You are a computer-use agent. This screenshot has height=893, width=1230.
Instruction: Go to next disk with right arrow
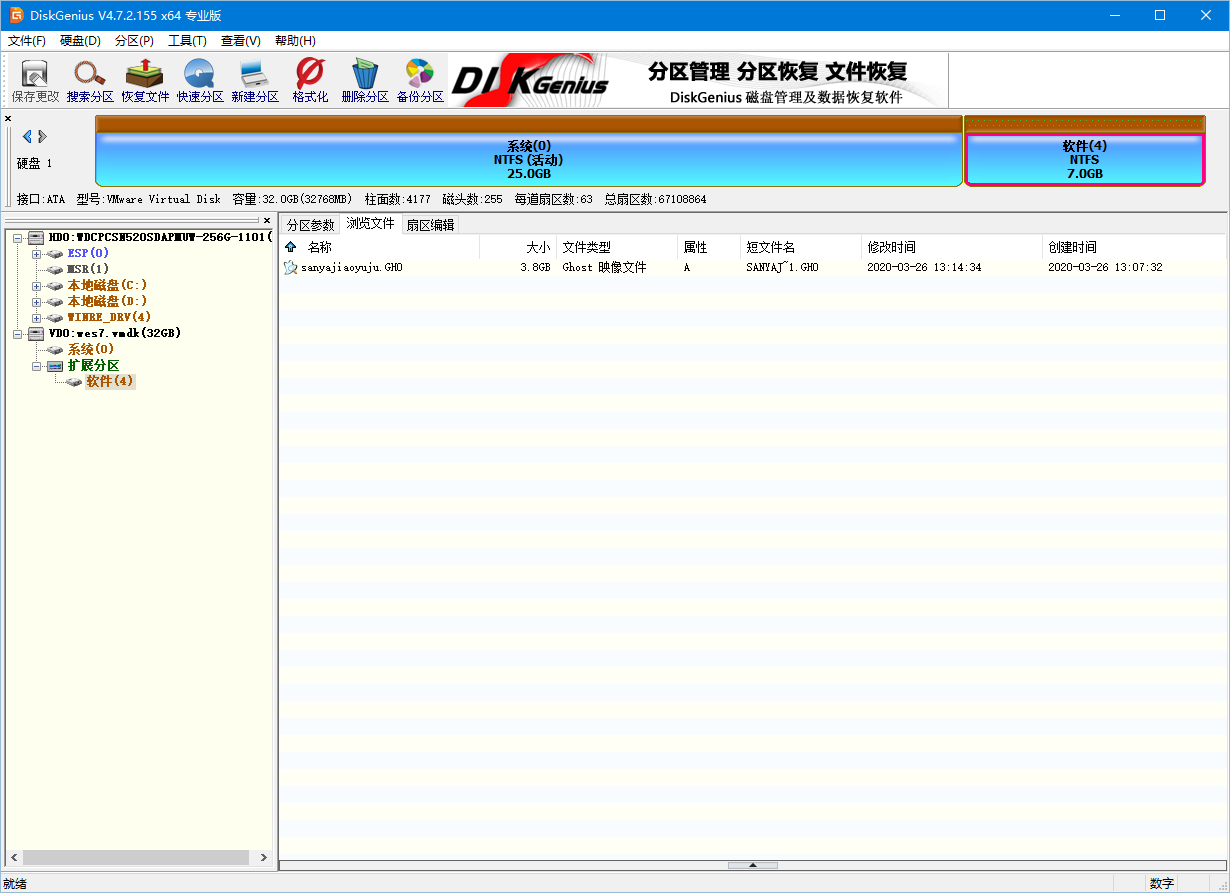[42, 137]
